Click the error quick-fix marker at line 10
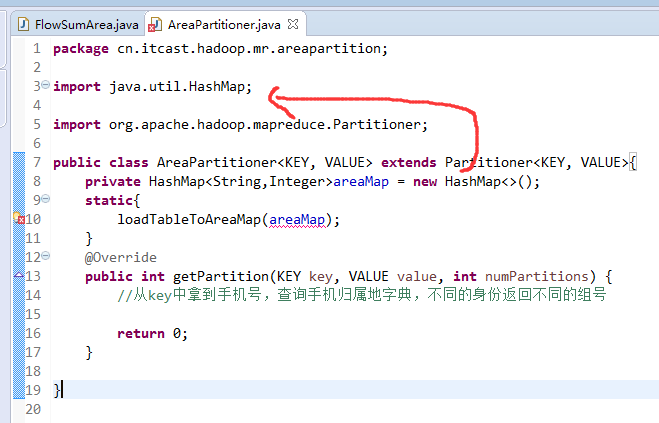This screenshot has height=423, width=659. [x=19, y=218]
